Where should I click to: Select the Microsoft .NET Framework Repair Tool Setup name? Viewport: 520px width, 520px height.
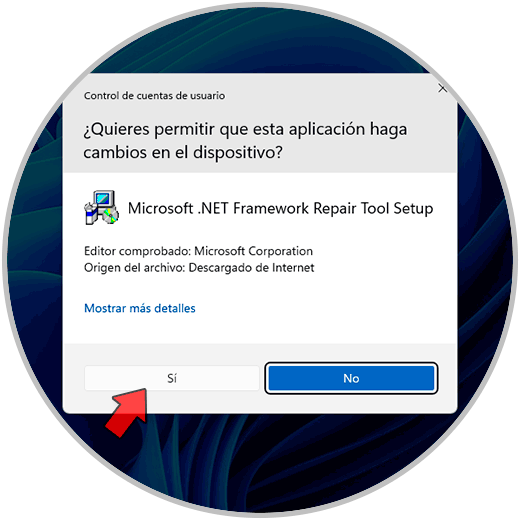click(x=280, y=208)
